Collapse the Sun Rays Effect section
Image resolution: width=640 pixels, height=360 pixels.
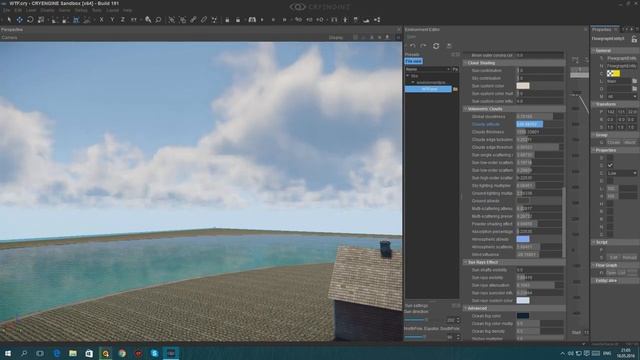coord(465,262)
